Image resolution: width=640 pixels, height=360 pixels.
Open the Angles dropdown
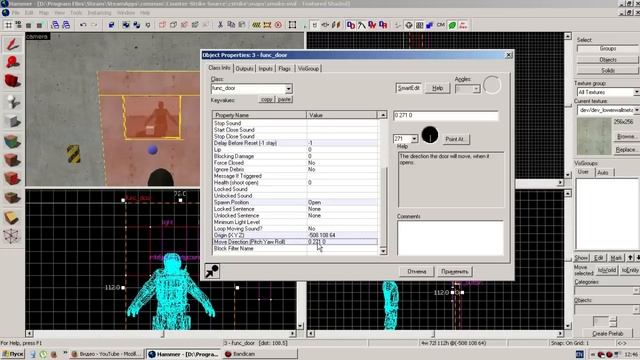[476, 89]
